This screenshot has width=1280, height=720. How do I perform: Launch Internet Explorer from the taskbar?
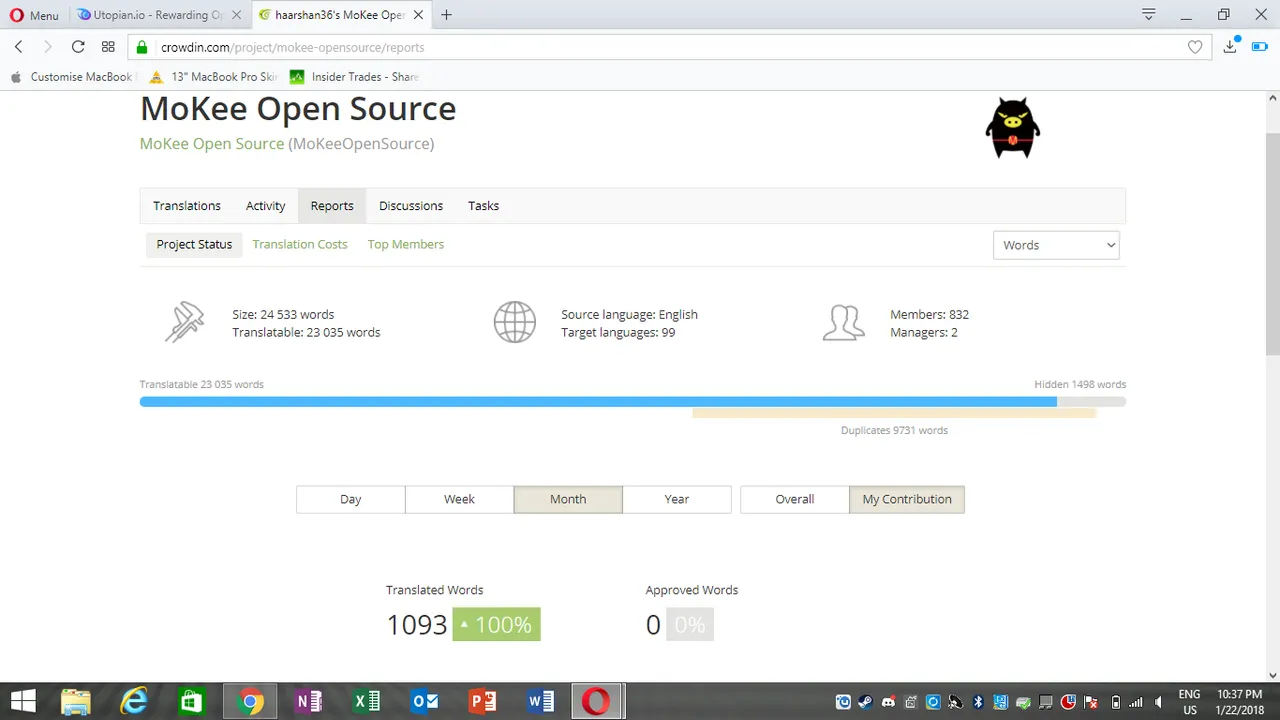134,701
